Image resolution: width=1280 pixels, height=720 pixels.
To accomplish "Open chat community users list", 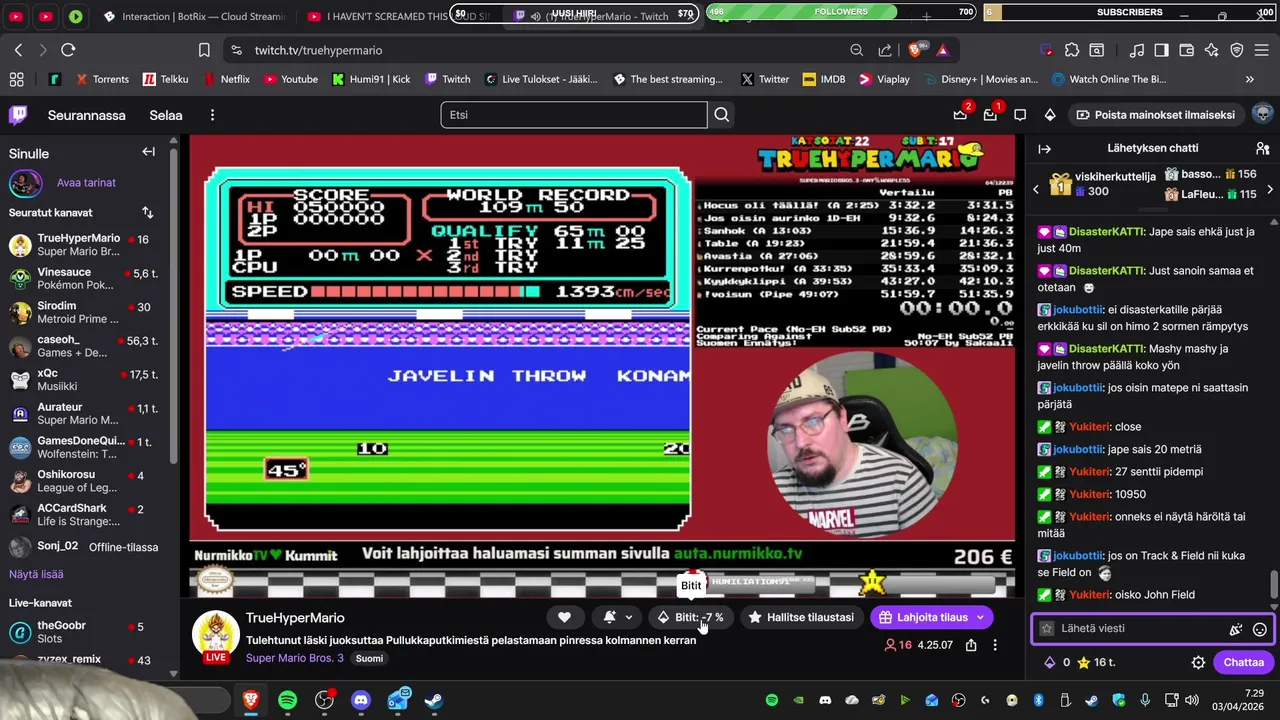I will tap(1262, 148).
